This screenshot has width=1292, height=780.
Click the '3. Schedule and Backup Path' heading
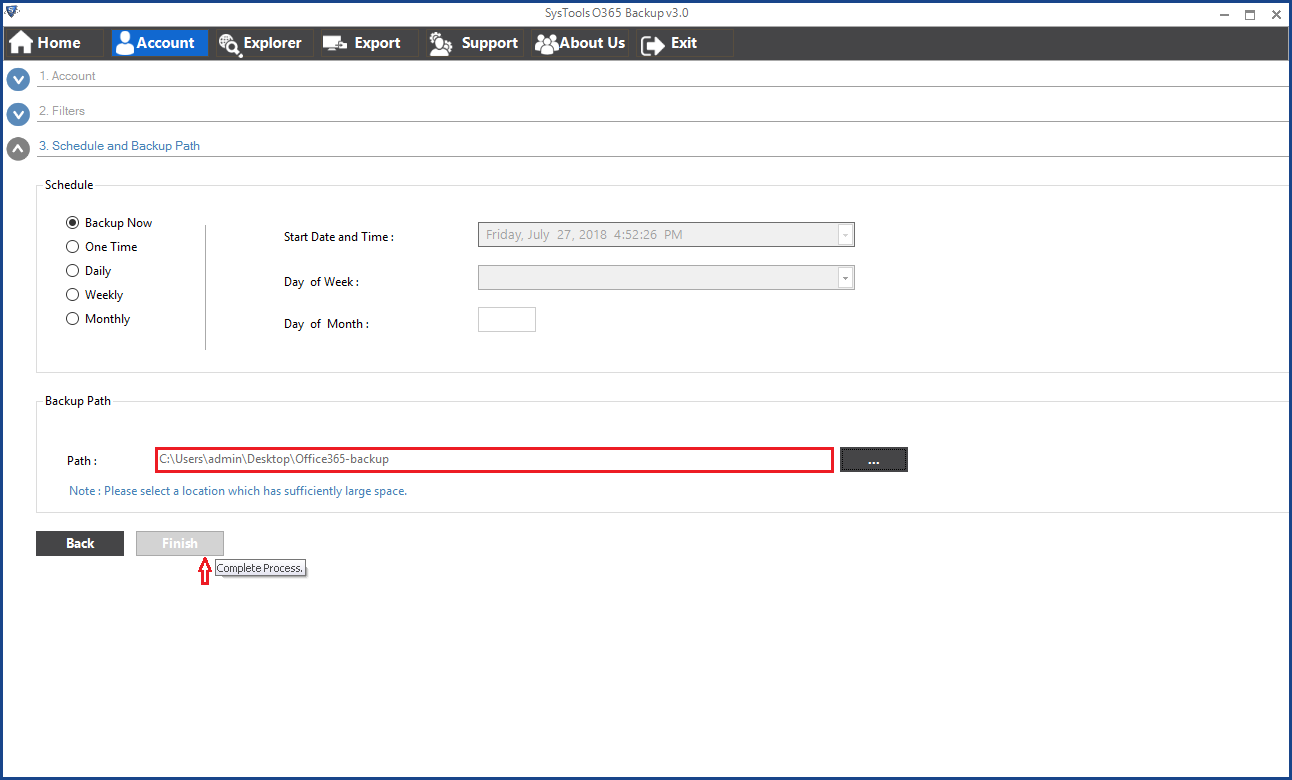point(119,146)
